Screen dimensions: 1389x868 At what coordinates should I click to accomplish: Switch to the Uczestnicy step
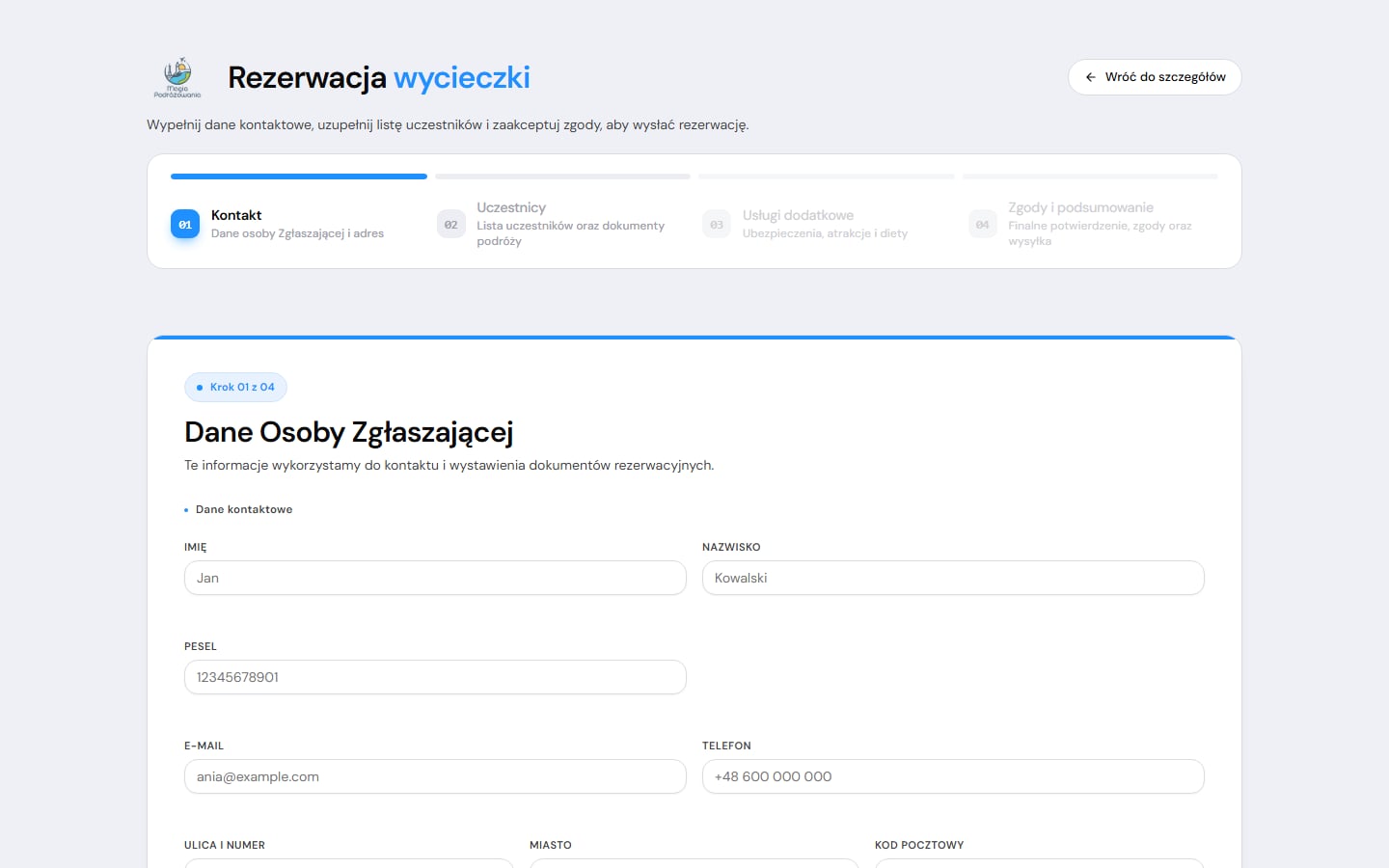click(x=563, y=224)
